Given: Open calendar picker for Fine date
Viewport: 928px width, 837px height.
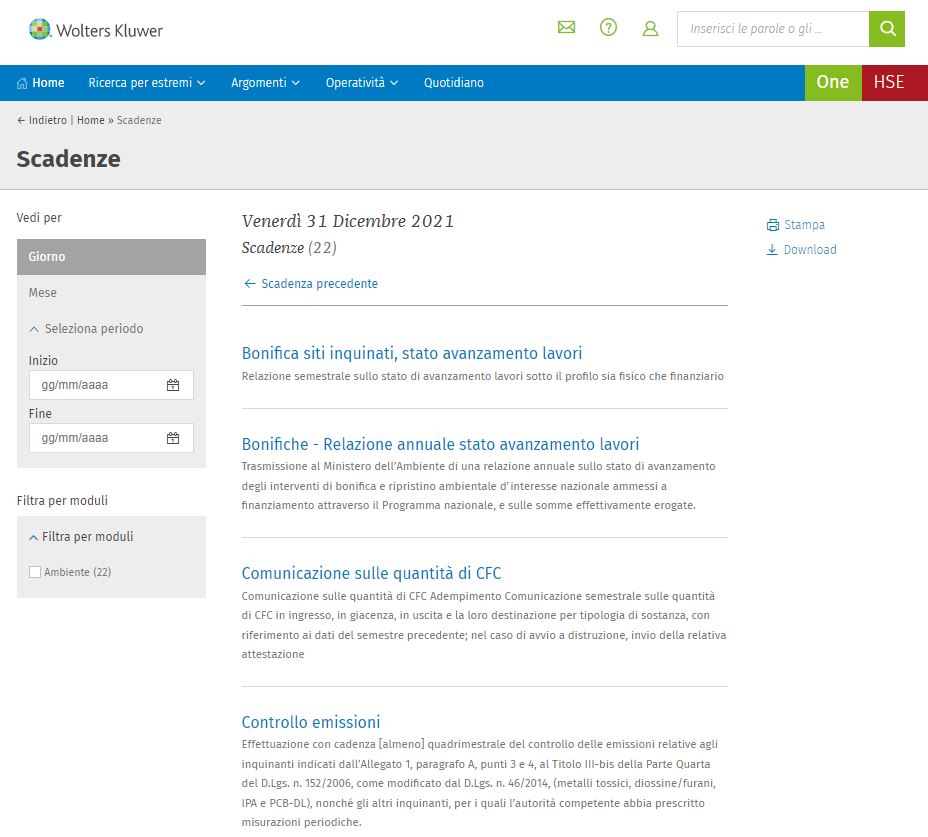Looking at the screenshot, I should point(173,438).
